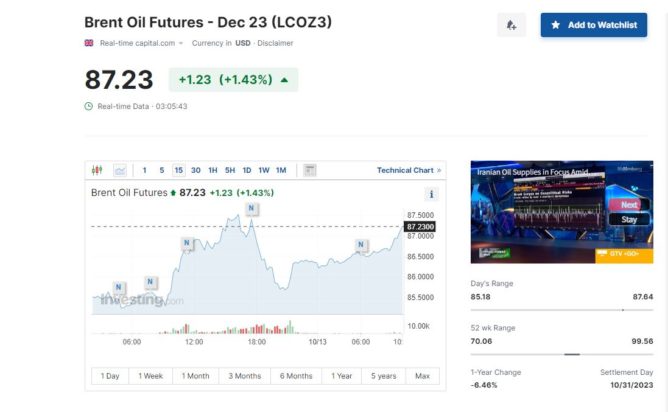Screen dimensions: 668x412
Task: Open the USD currency selector
Action: point(241,43)
